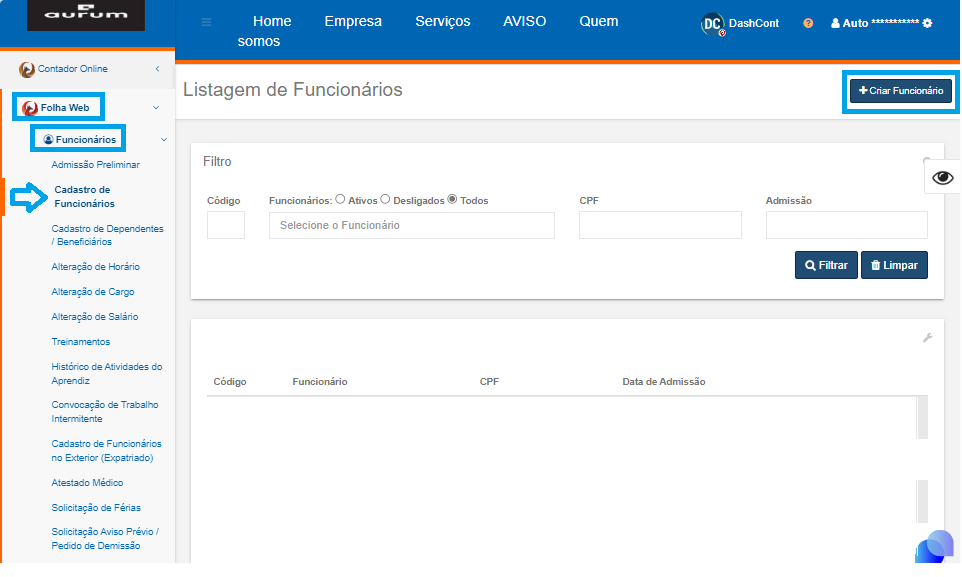962x577 pixels.
Task: Sort by the Funcionário column header
Action: pos(320,382)
